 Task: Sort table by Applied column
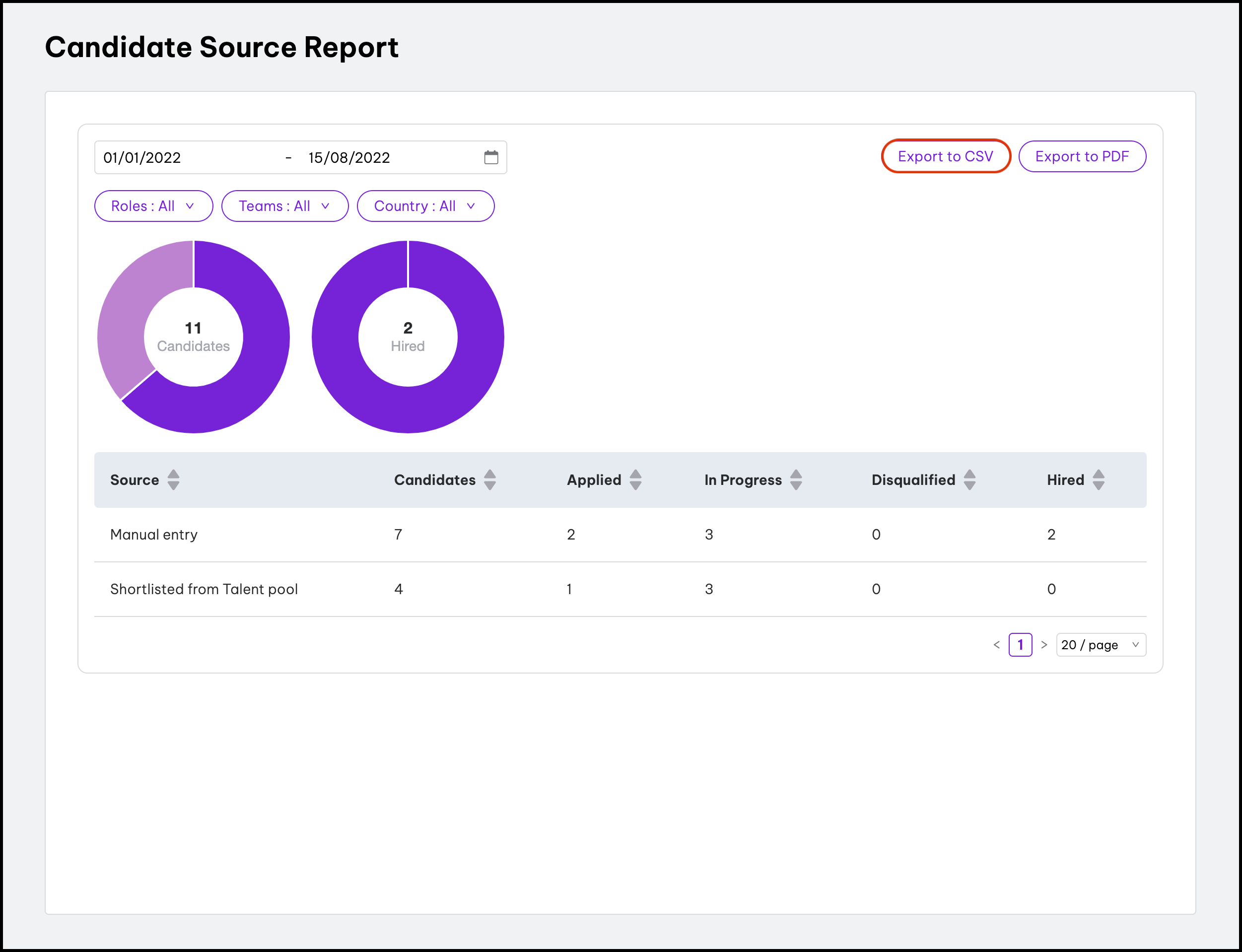[635, 480]
